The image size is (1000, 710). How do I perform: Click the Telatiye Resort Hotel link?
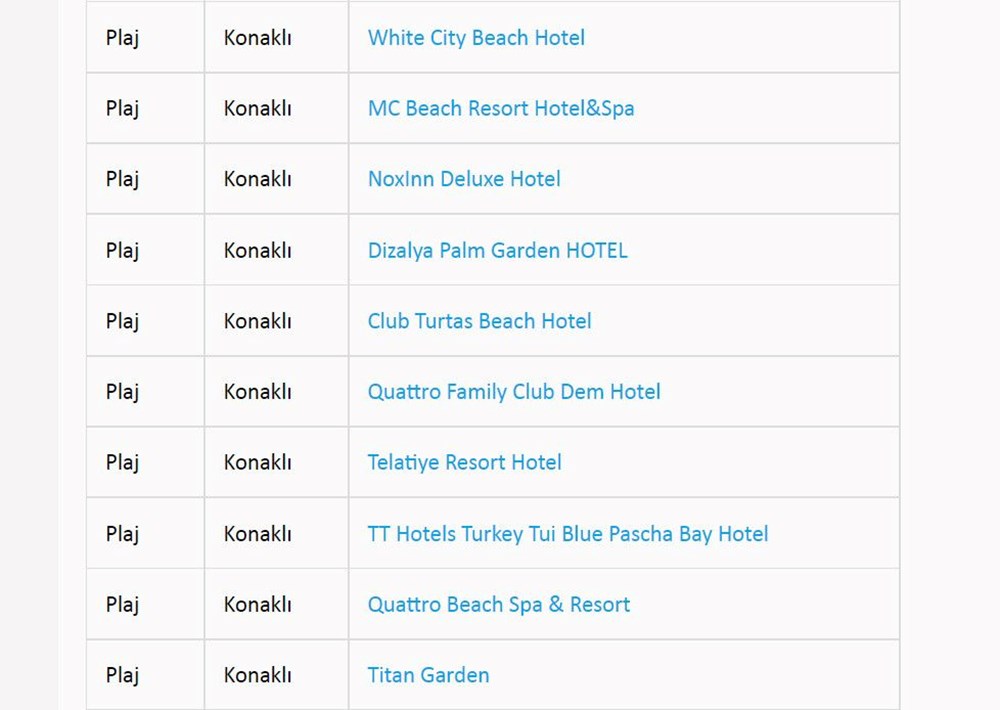point(464,463)
